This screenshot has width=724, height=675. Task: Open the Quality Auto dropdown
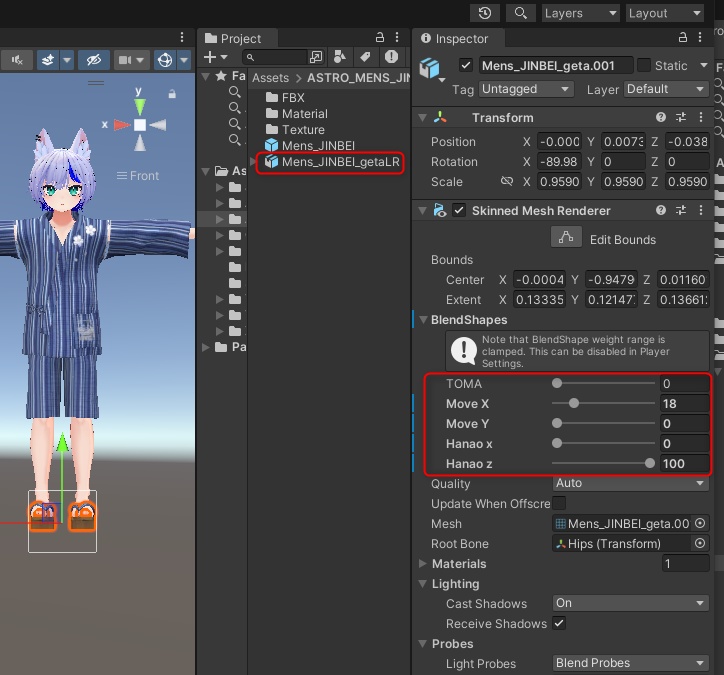[630, 483]
